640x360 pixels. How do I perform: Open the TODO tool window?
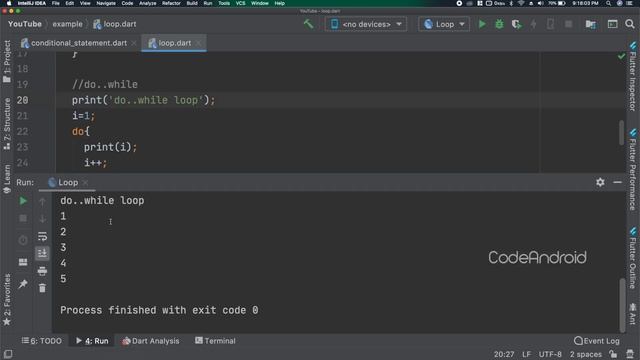click(42, 341)
